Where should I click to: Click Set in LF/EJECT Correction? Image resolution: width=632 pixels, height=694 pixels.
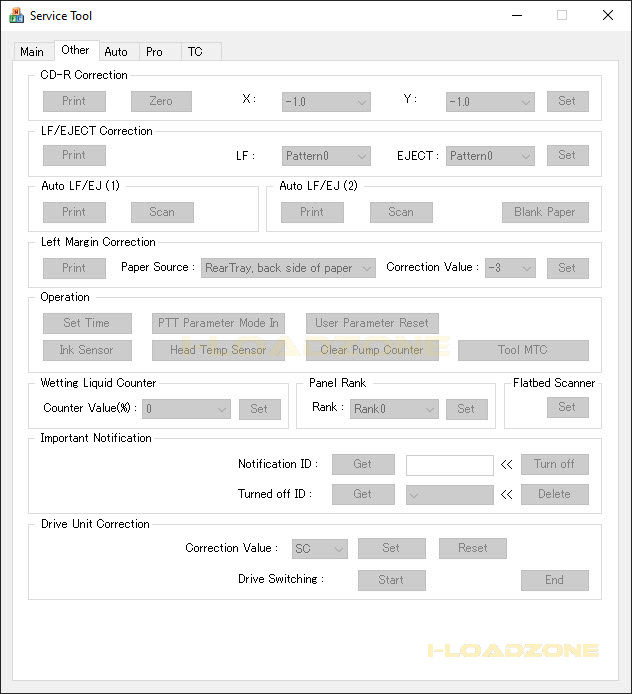click(x=568, y=155)
